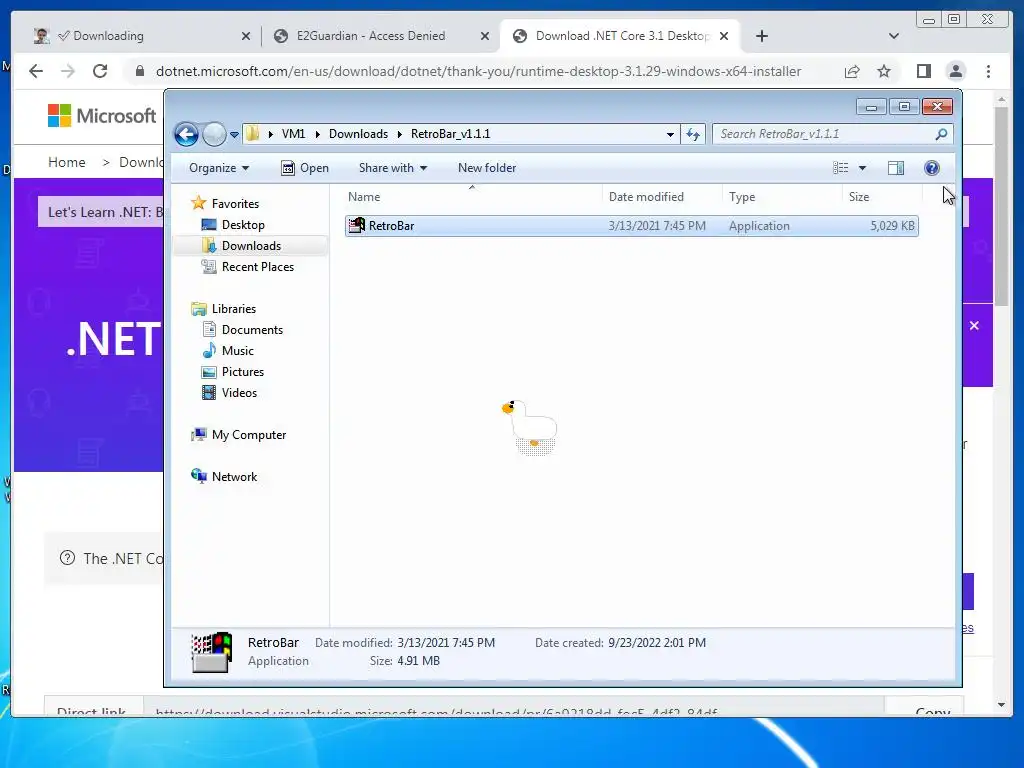The height and width of the screenshot is (768, 1024).
Task: Open the Videos library
Action: pos(229,392)
